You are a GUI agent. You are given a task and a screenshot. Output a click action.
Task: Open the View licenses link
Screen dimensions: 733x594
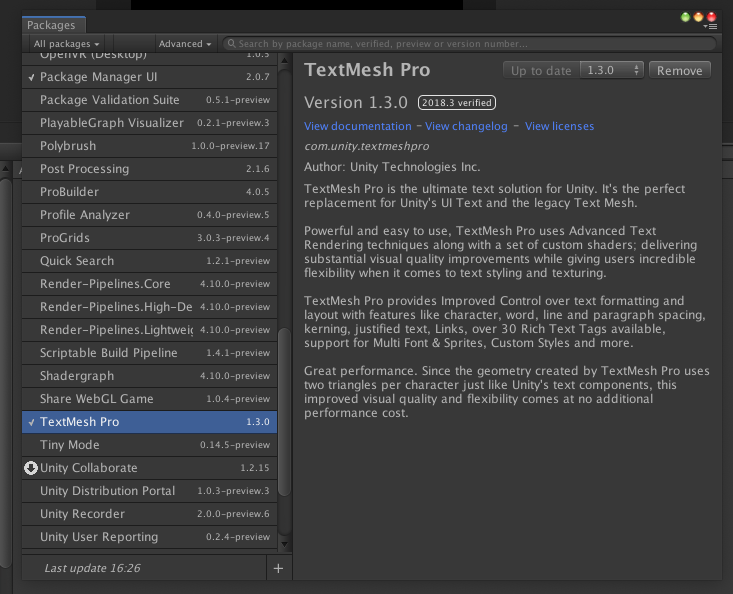pos(559,126)
